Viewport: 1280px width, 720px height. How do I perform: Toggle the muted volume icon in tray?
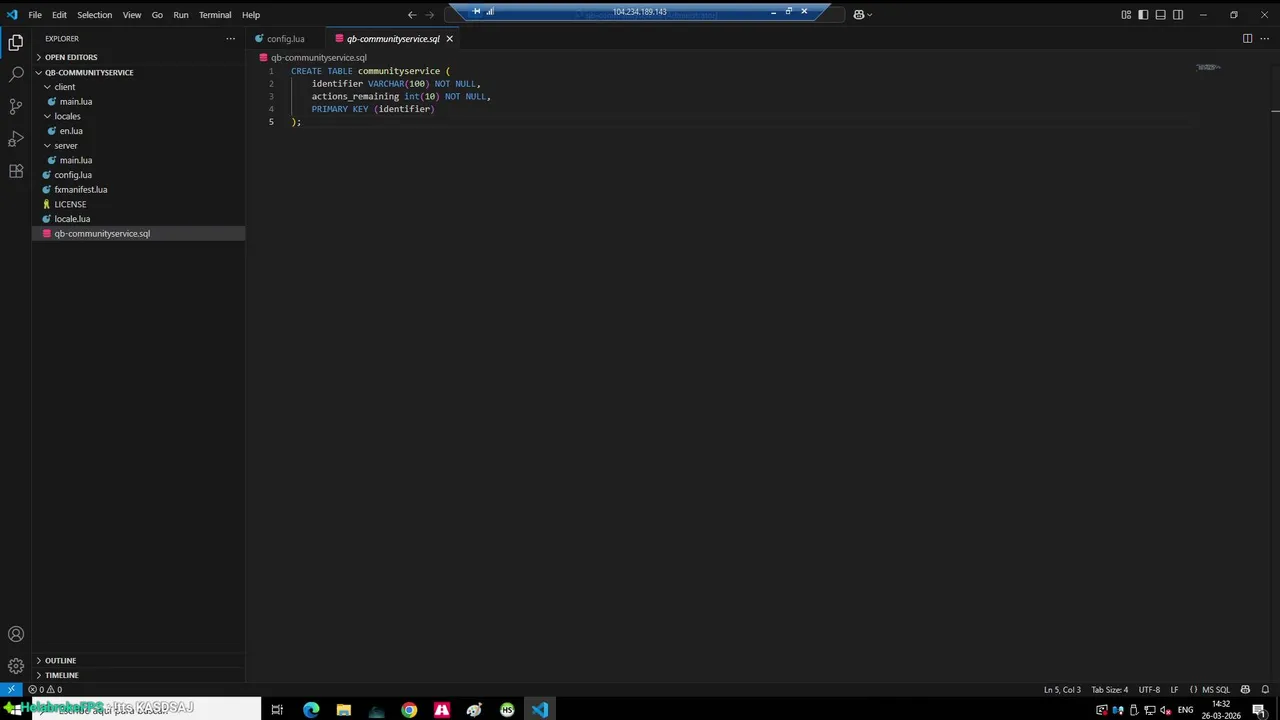(x=1165, y=710)
